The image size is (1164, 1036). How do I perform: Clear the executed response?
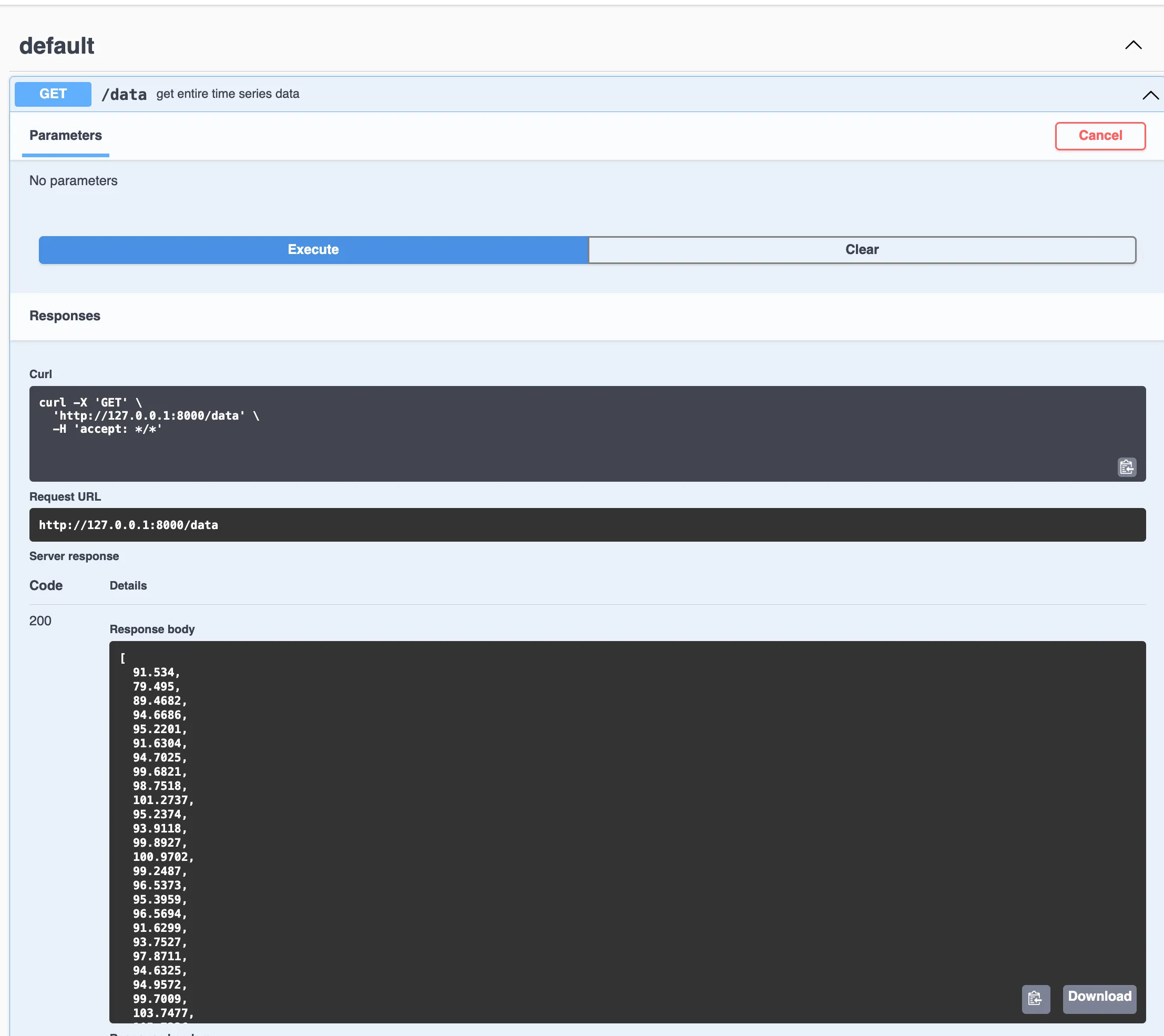click(861, 249)
